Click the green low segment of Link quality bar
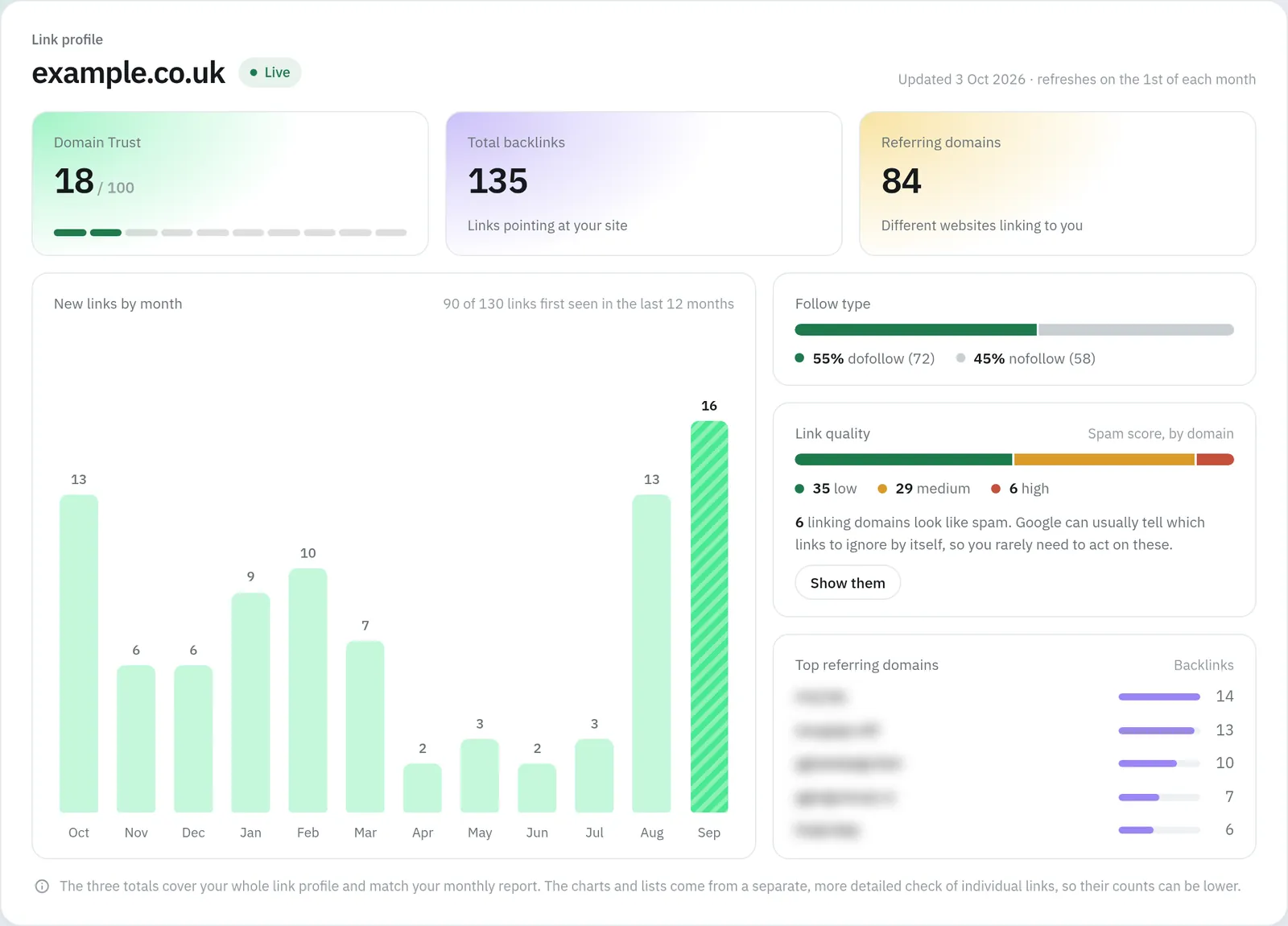The image size is (1288, 926). (903, 460)
